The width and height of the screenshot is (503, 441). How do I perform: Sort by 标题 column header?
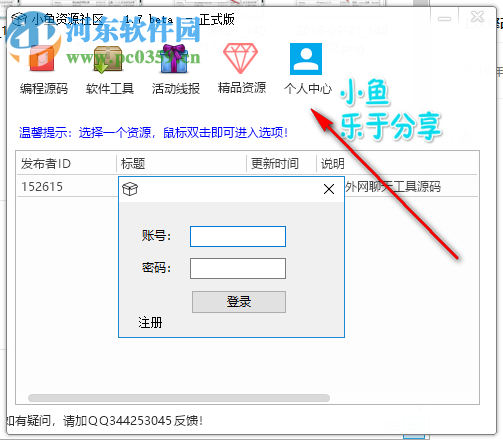point(181,163)
